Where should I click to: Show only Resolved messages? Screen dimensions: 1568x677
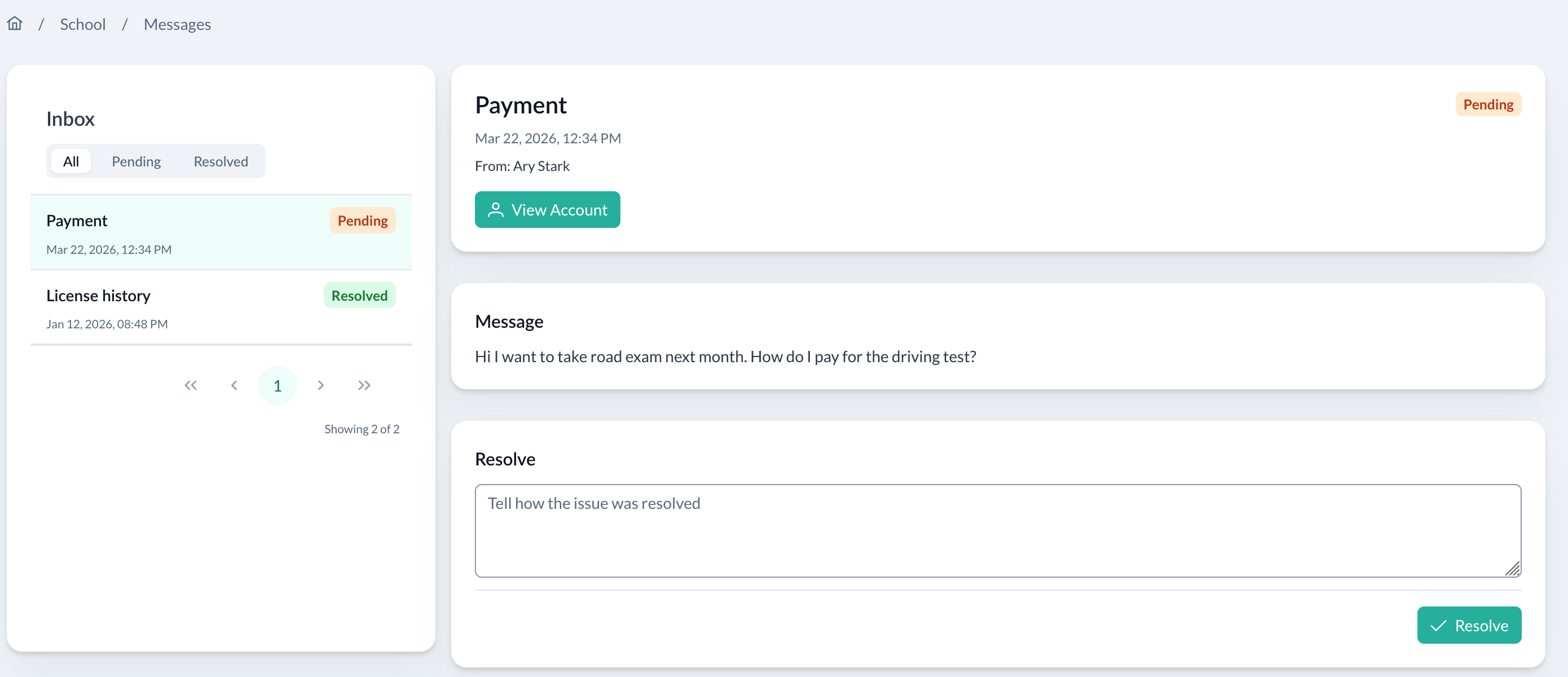pos(221,161)
